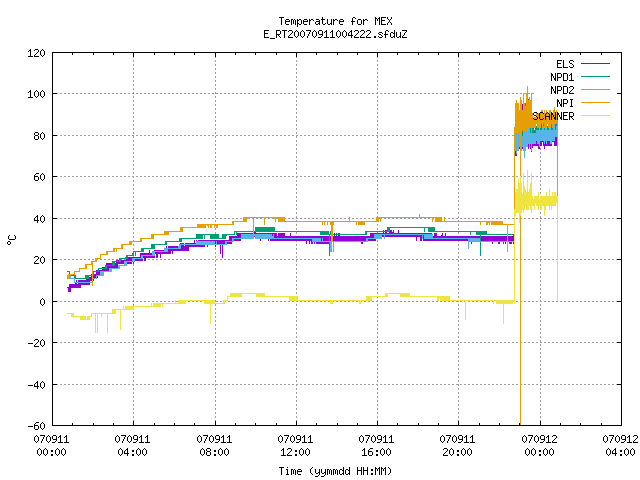This screenshot has height=480, width=640.
Task: Click the purple ELS legend line sample
Action: (x=595, y=64)
